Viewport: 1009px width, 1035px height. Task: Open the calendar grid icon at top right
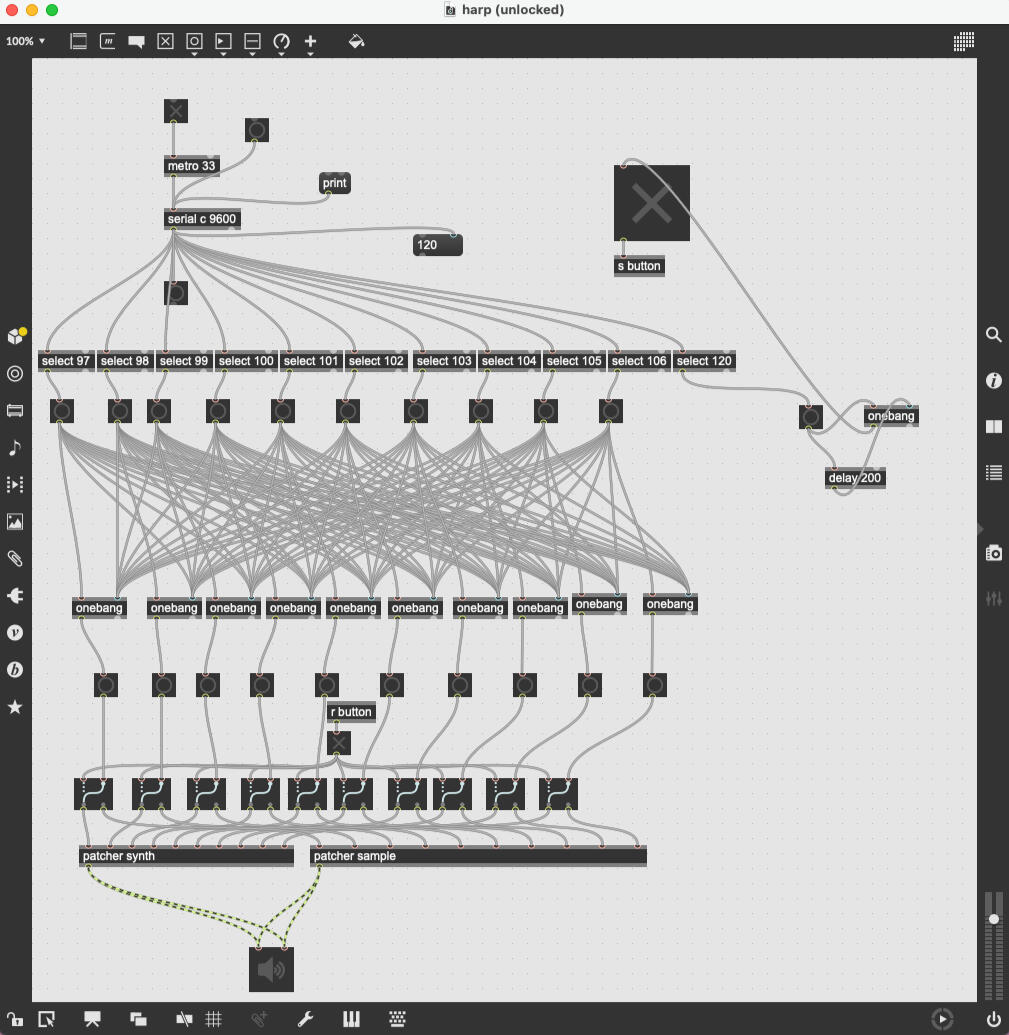tap(964, 41)
